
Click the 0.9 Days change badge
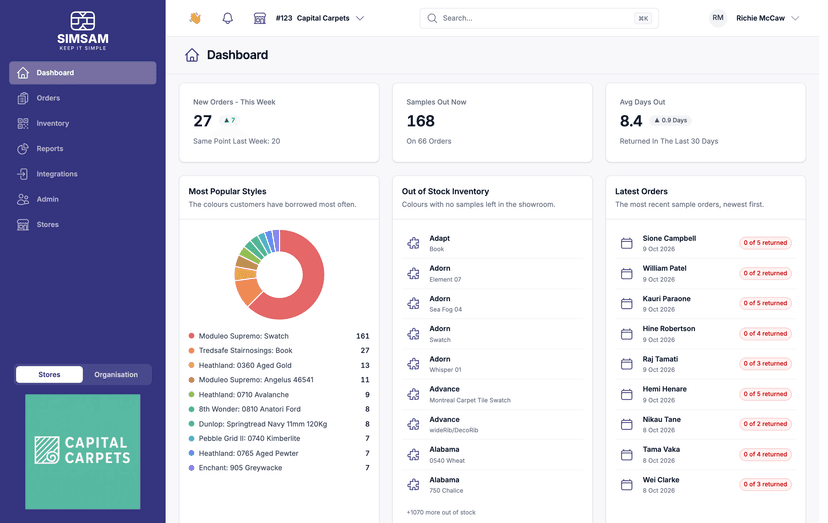click(x=671, y=120)
